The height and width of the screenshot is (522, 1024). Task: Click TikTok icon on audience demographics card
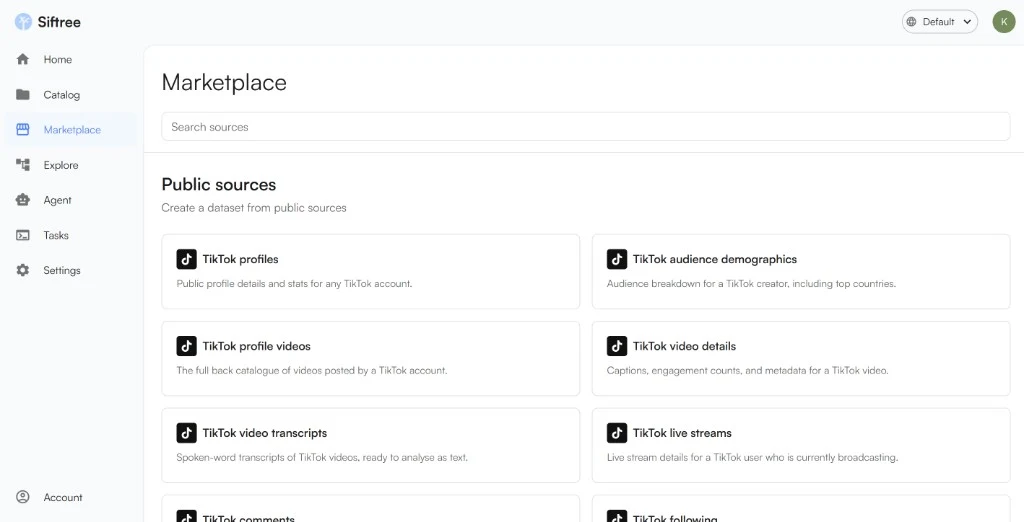pos(617,259)
